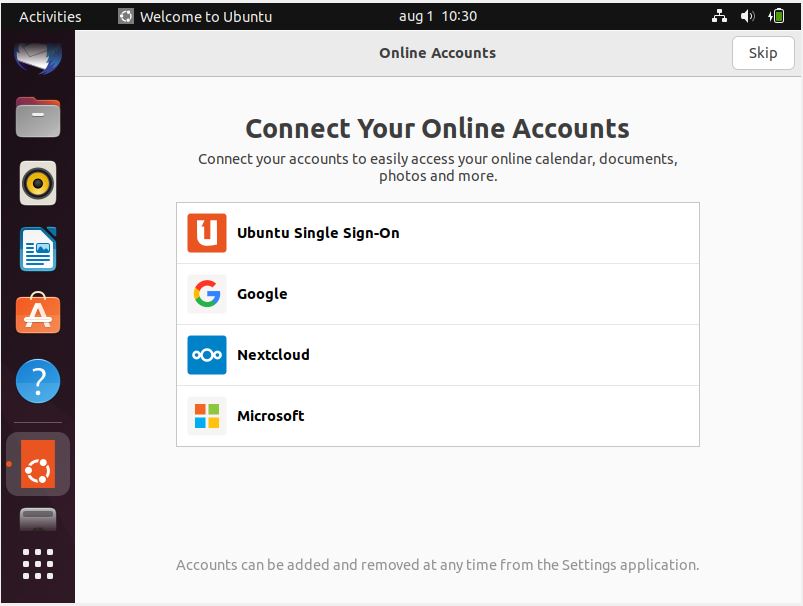This screenshot has width=803, height=606.
Task: Open the Activities overview
Action: tap(50, 16)
